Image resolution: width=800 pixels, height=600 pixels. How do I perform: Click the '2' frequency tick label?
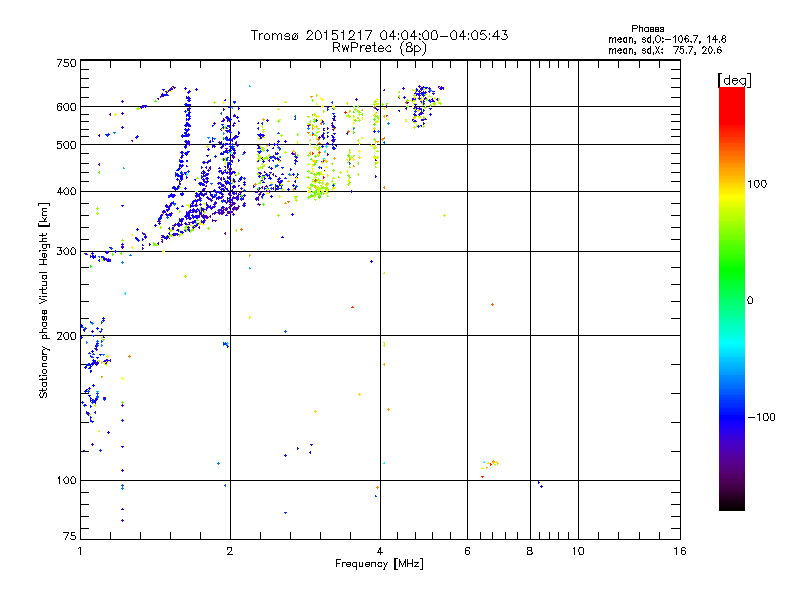[x=230, y=551]
